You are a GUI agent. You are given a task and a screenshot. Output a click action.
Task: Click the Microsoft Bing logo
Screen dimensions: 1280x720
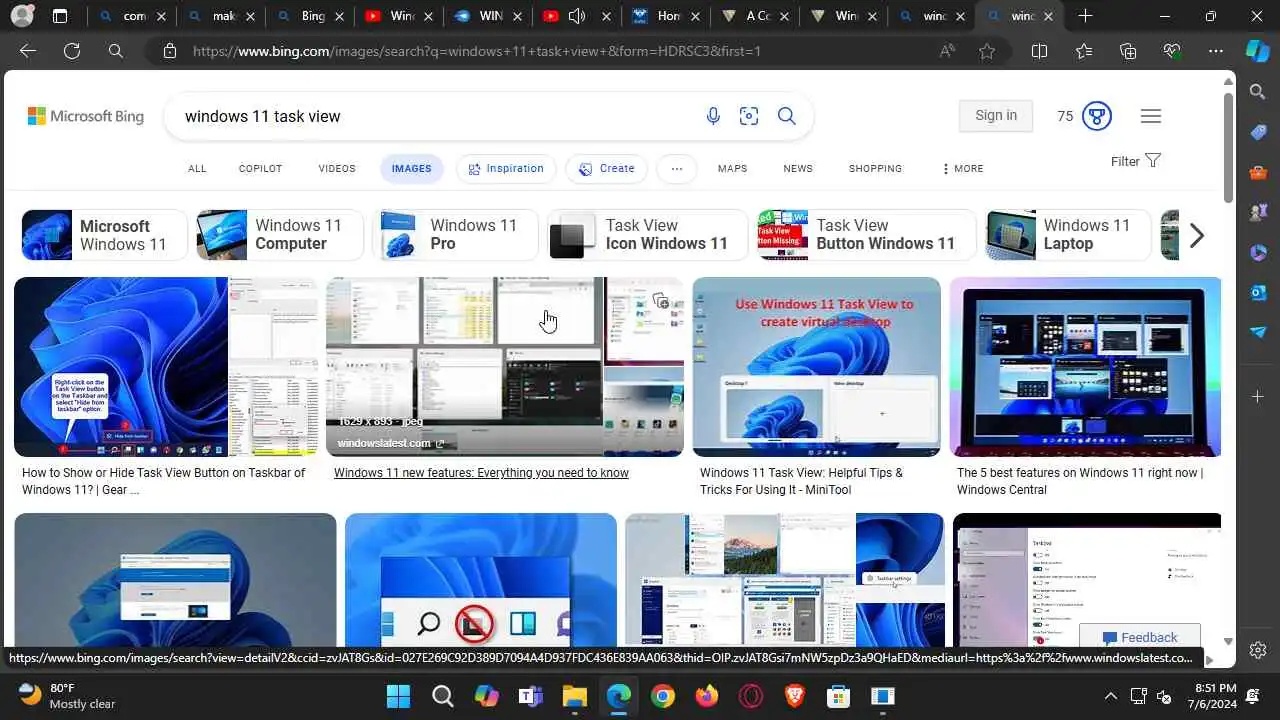pos(86,116)
